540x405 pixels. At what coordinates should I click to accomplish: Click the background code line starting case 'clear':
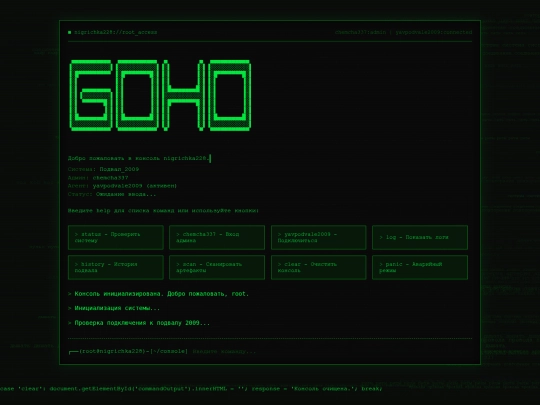click(x=190, y=389)
